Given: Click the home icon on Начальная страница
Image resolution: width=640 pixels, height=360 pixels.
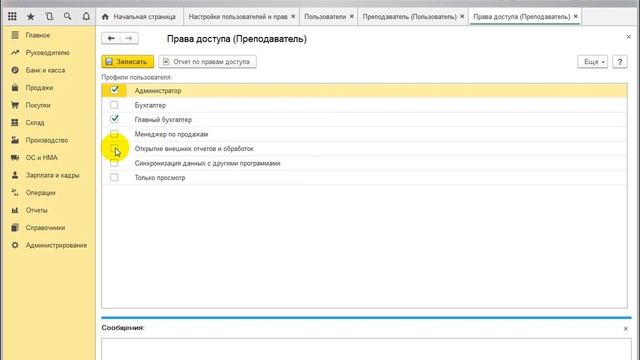Looking at the screenshot, I should pos(105,17).
